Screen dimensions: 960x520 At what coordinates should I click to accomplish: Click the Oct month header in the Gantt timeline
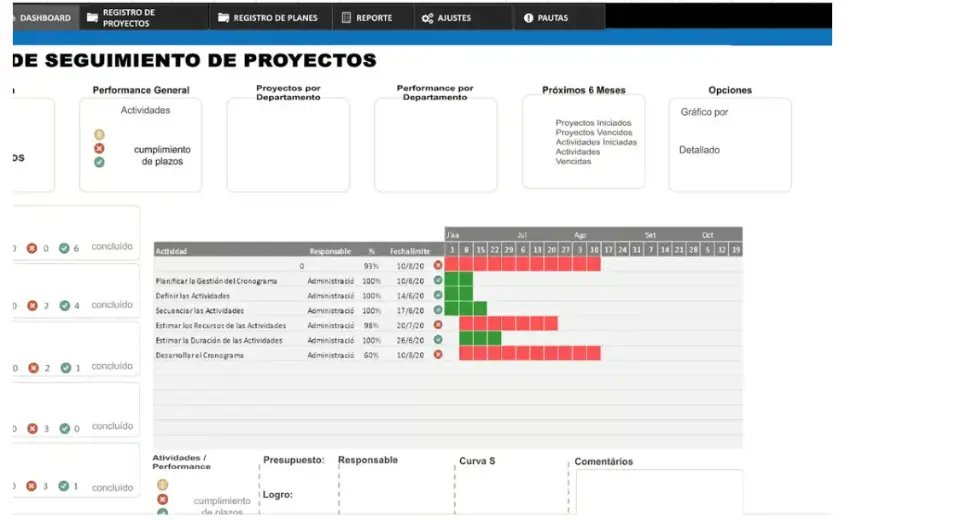[708, 235]
